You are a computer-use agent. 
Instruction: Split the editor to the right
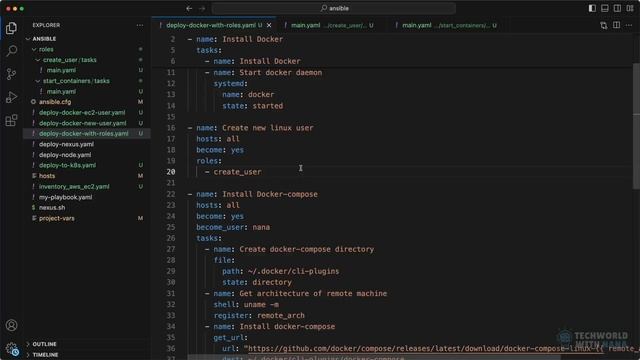tap(616, 25)
